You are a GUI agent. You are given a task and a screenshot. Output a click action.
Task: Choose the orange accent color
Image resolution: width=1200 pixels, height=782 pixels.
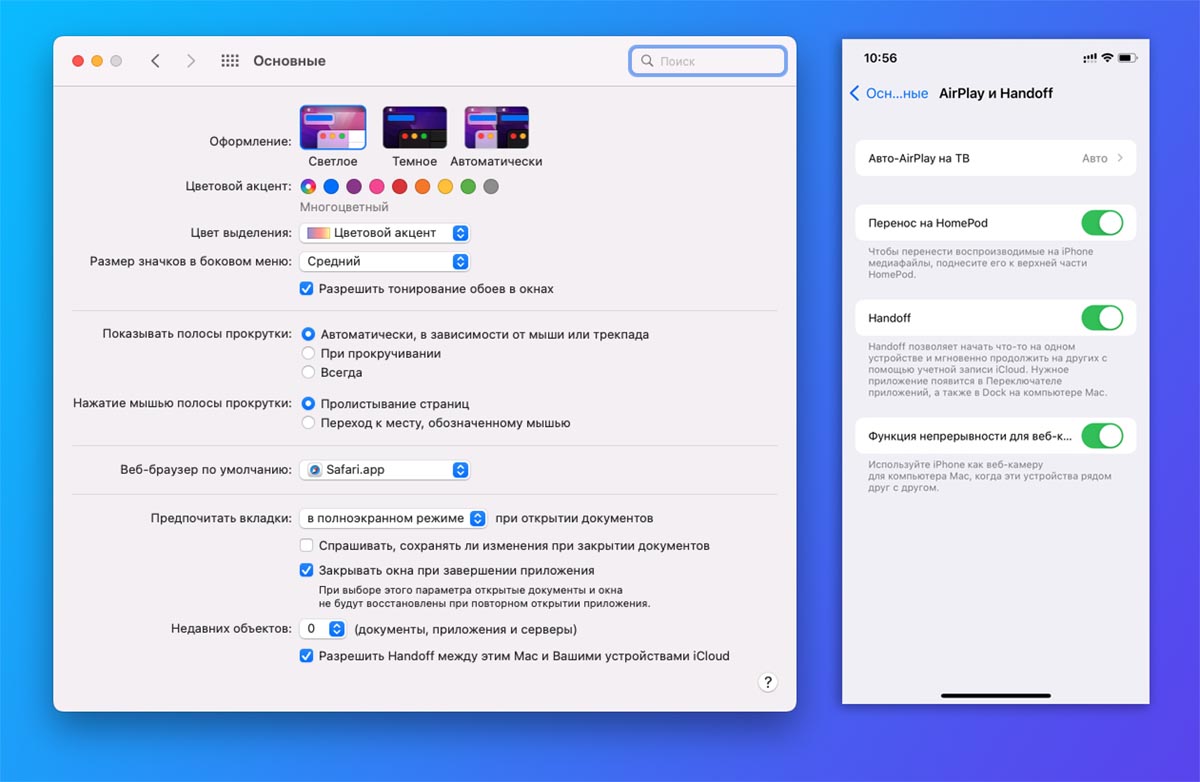click(x=422, y=186)
